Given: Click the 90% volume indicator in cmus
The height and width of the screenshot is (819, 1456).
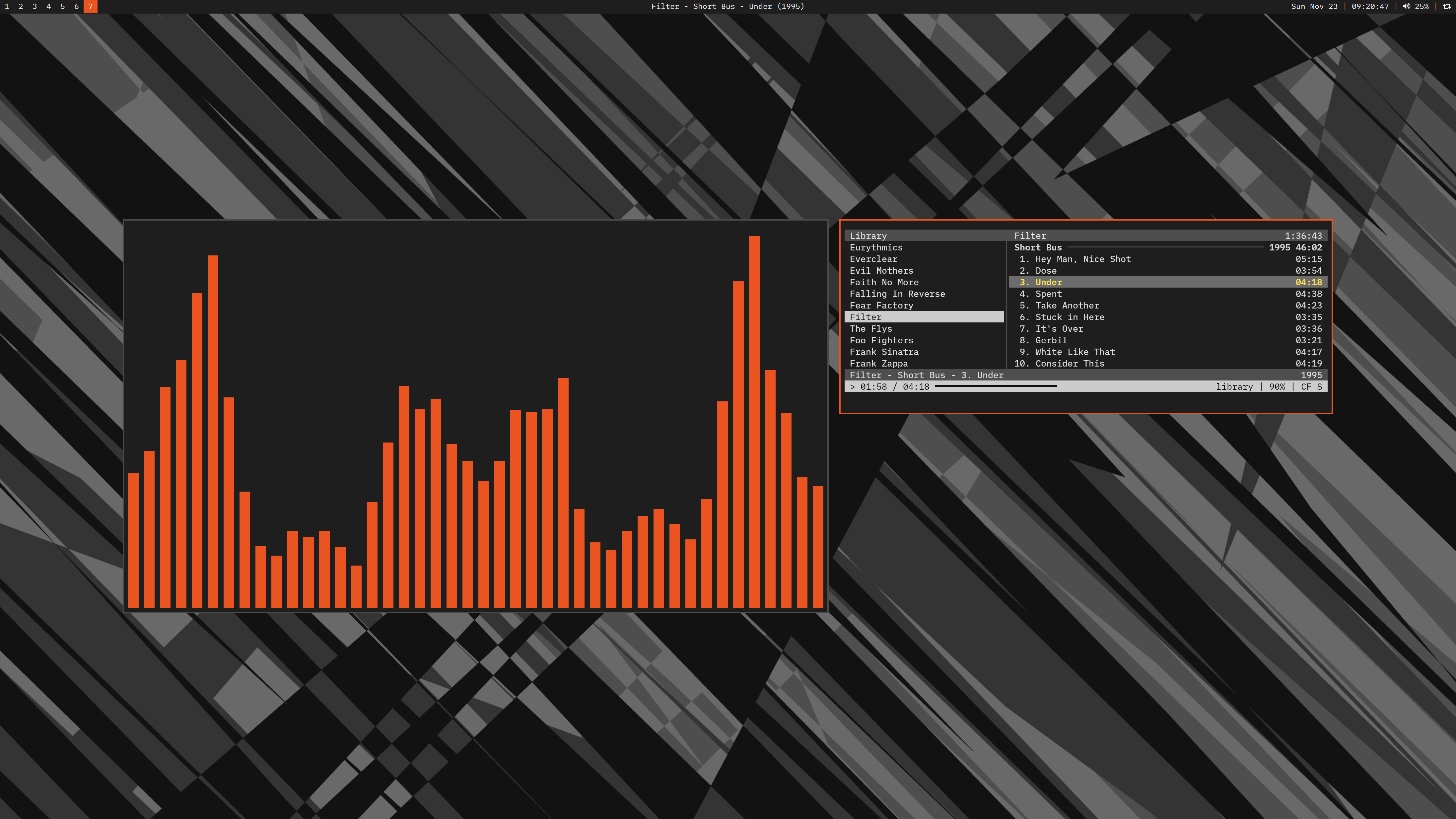Looking at the screenshot, I should click(x=1277, y=386).
